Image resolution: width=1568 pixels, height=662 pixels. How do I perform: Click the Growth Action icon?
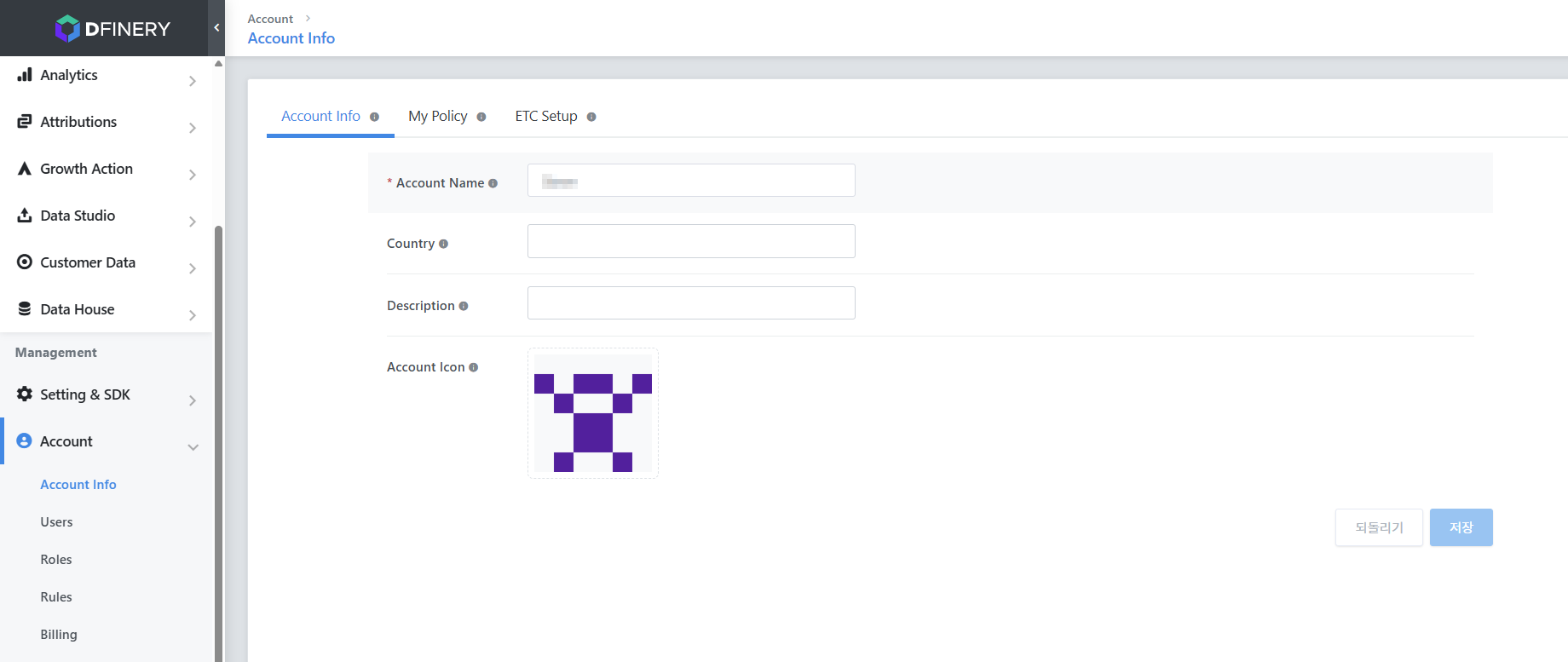(25, 169)
